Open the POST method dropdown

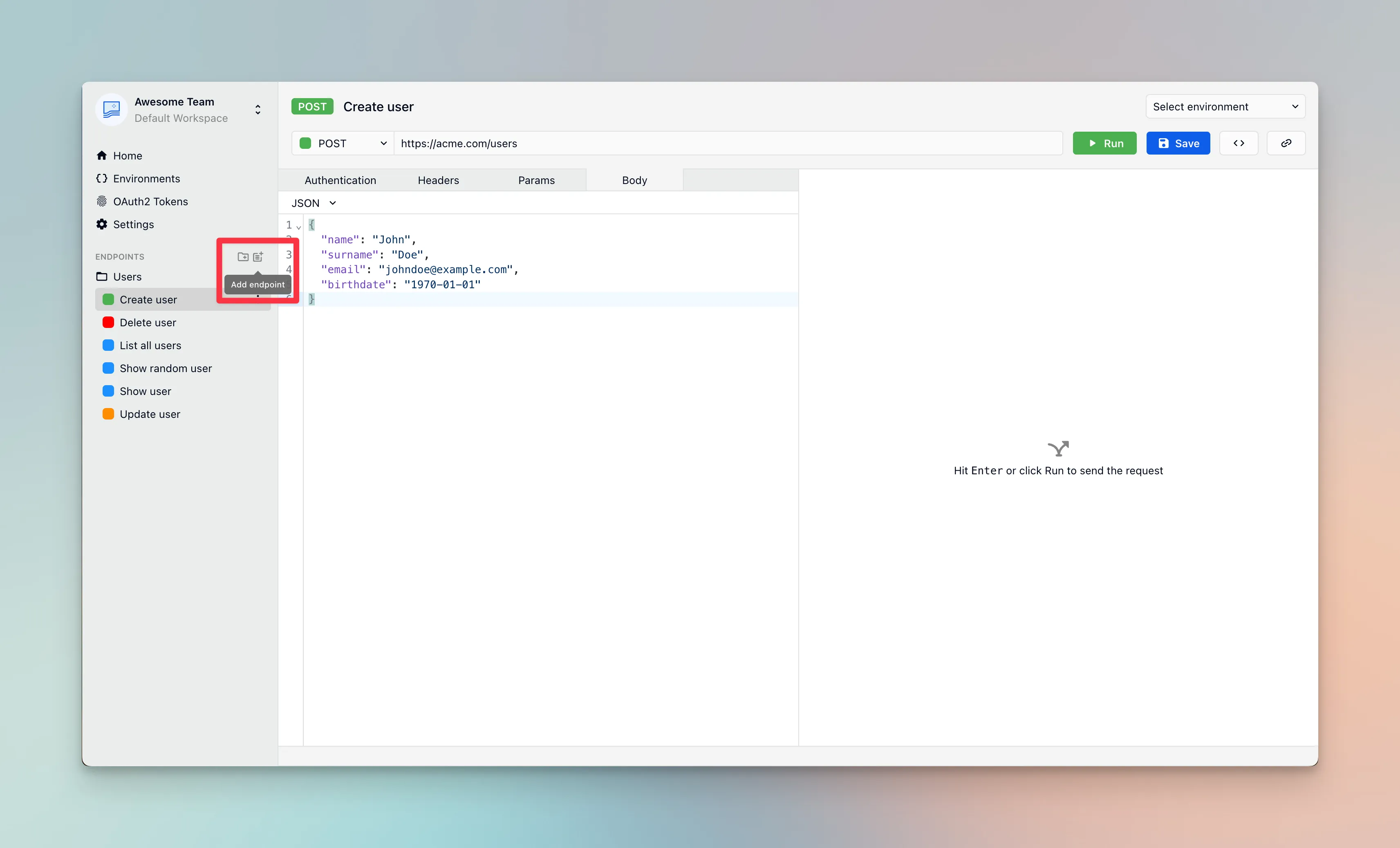[x=343, y=143]
